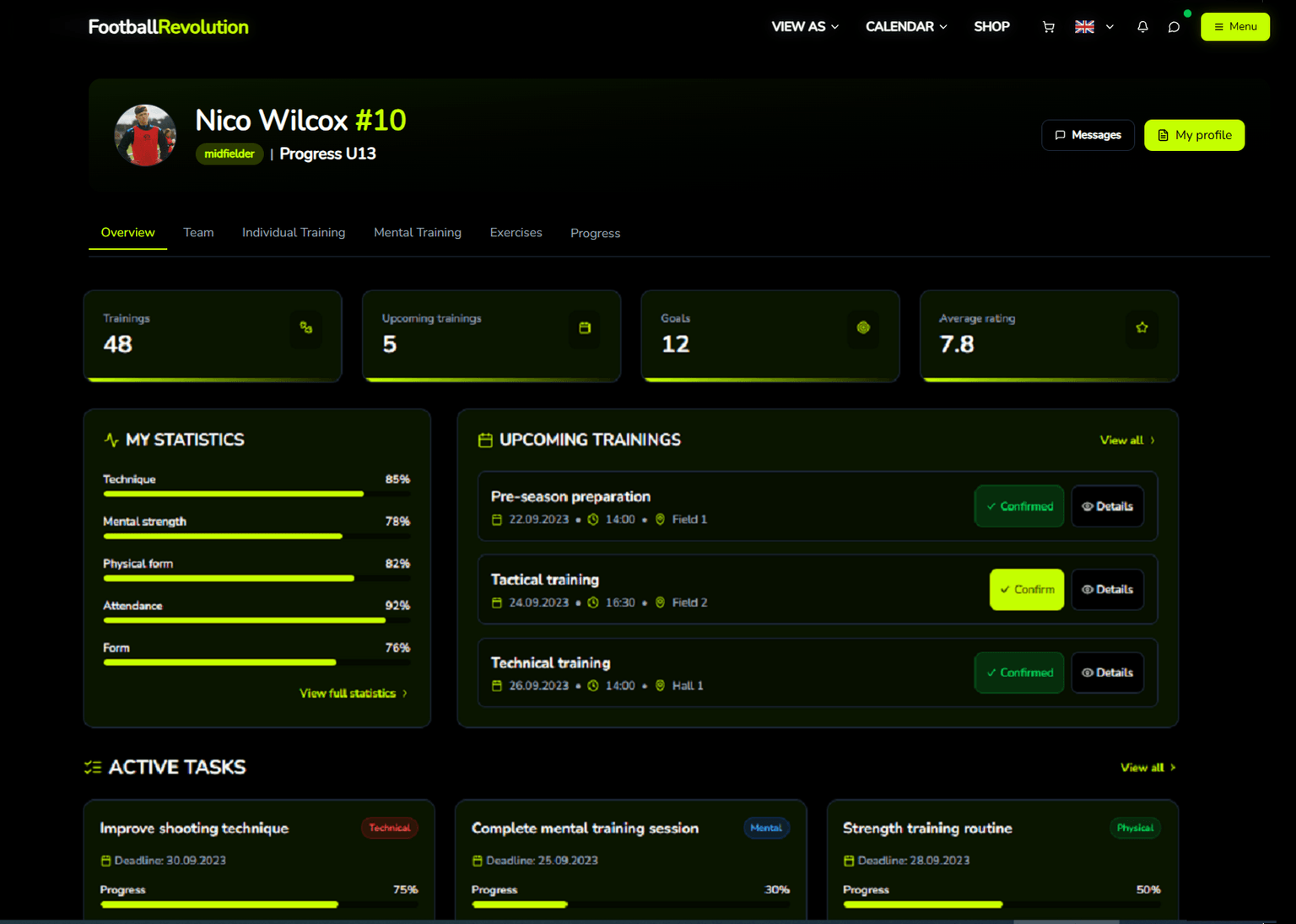Click the Upcoming trainings calendar icon
The width and height of the screenshot is (1296, 924).
[x=585, y=327]
